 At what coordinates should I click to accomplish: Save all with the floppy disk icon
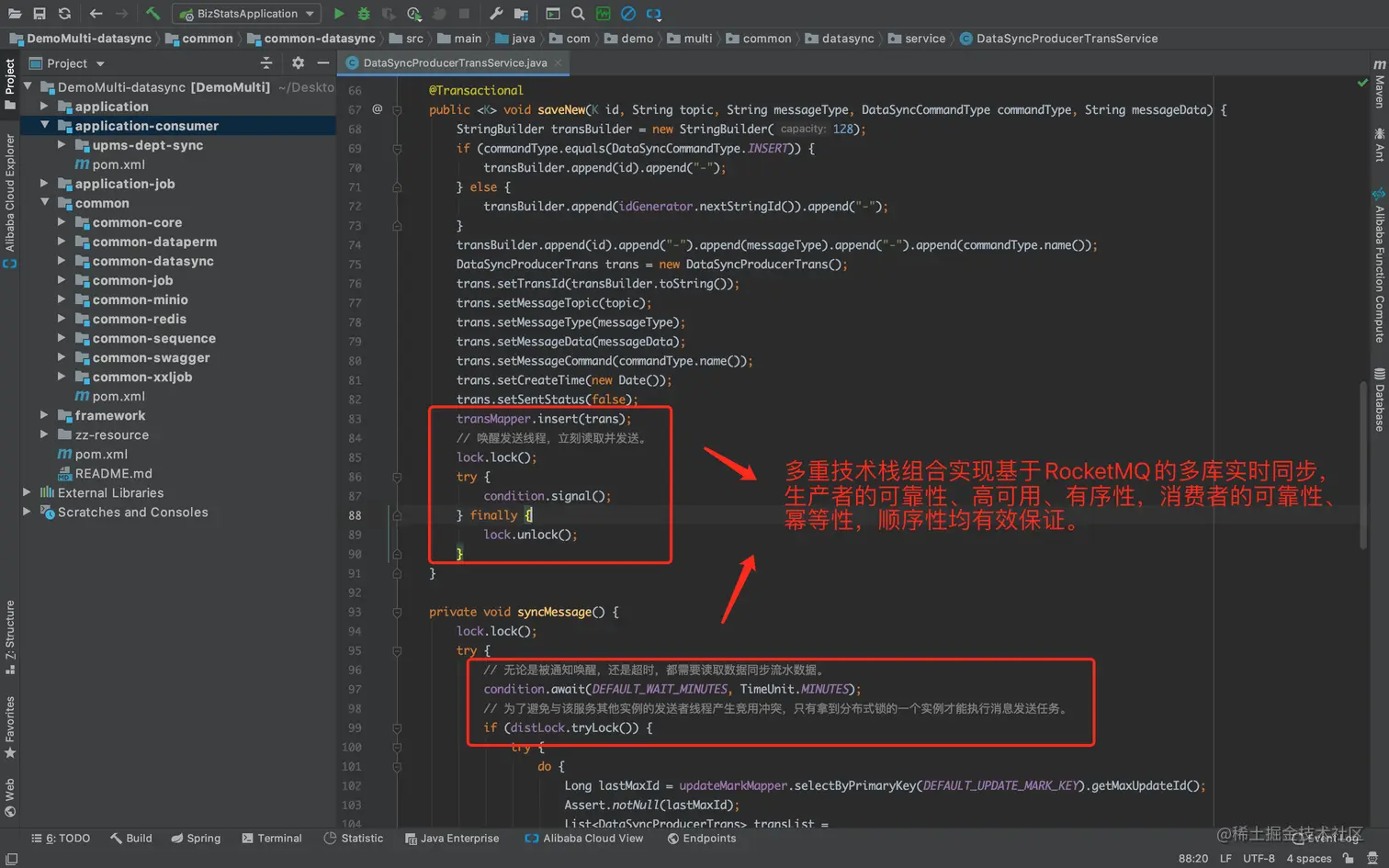coord(40,14)
